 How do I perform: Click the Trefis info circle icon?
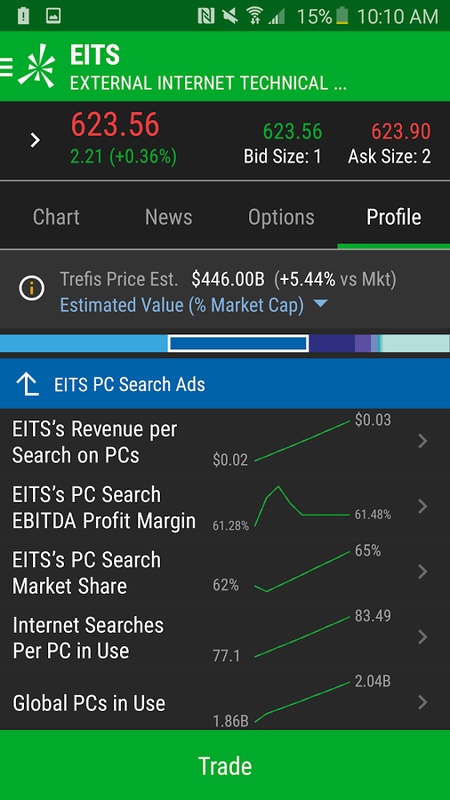(x=32, y=289)
